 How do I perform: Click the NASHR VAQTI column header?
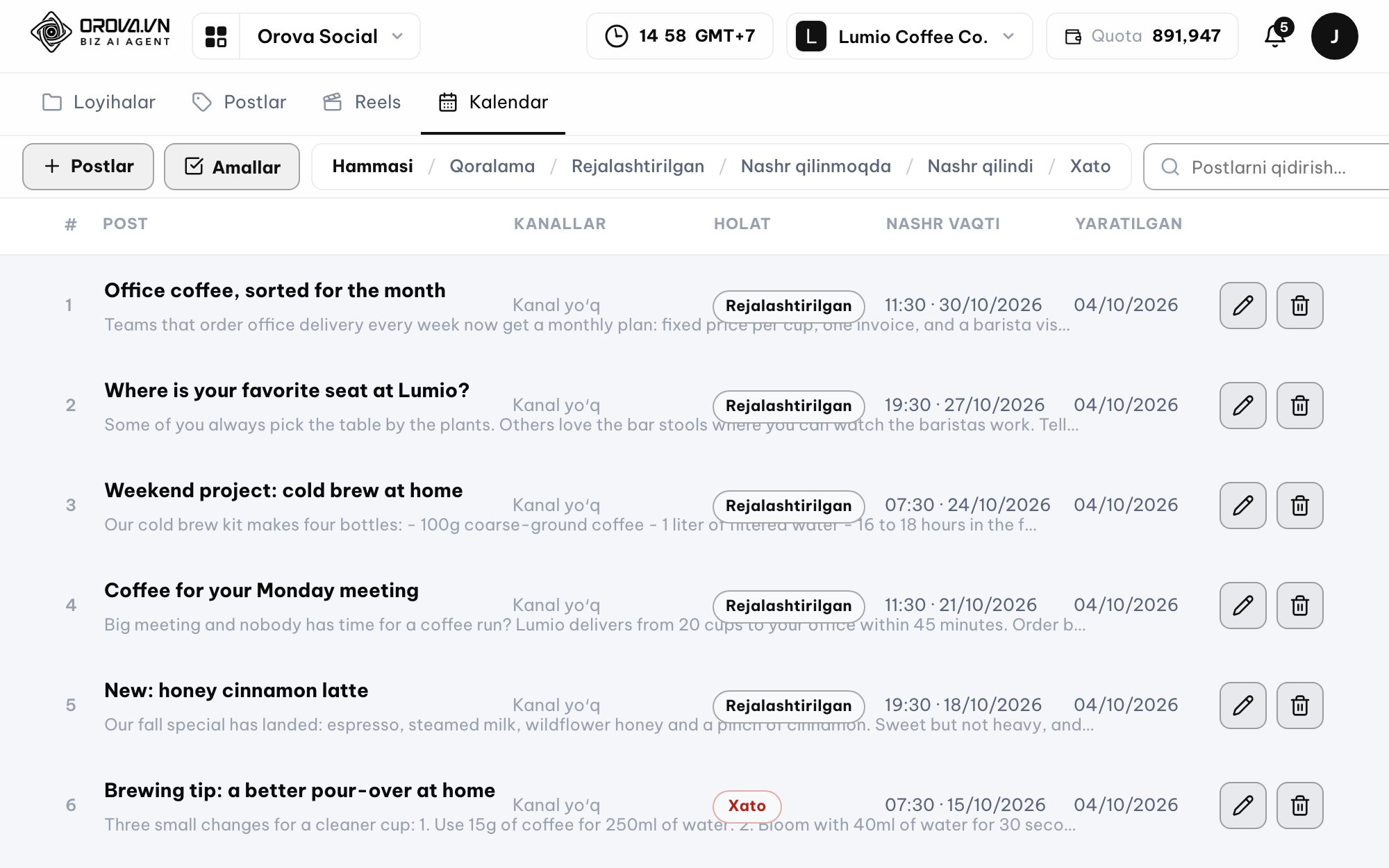942,224
